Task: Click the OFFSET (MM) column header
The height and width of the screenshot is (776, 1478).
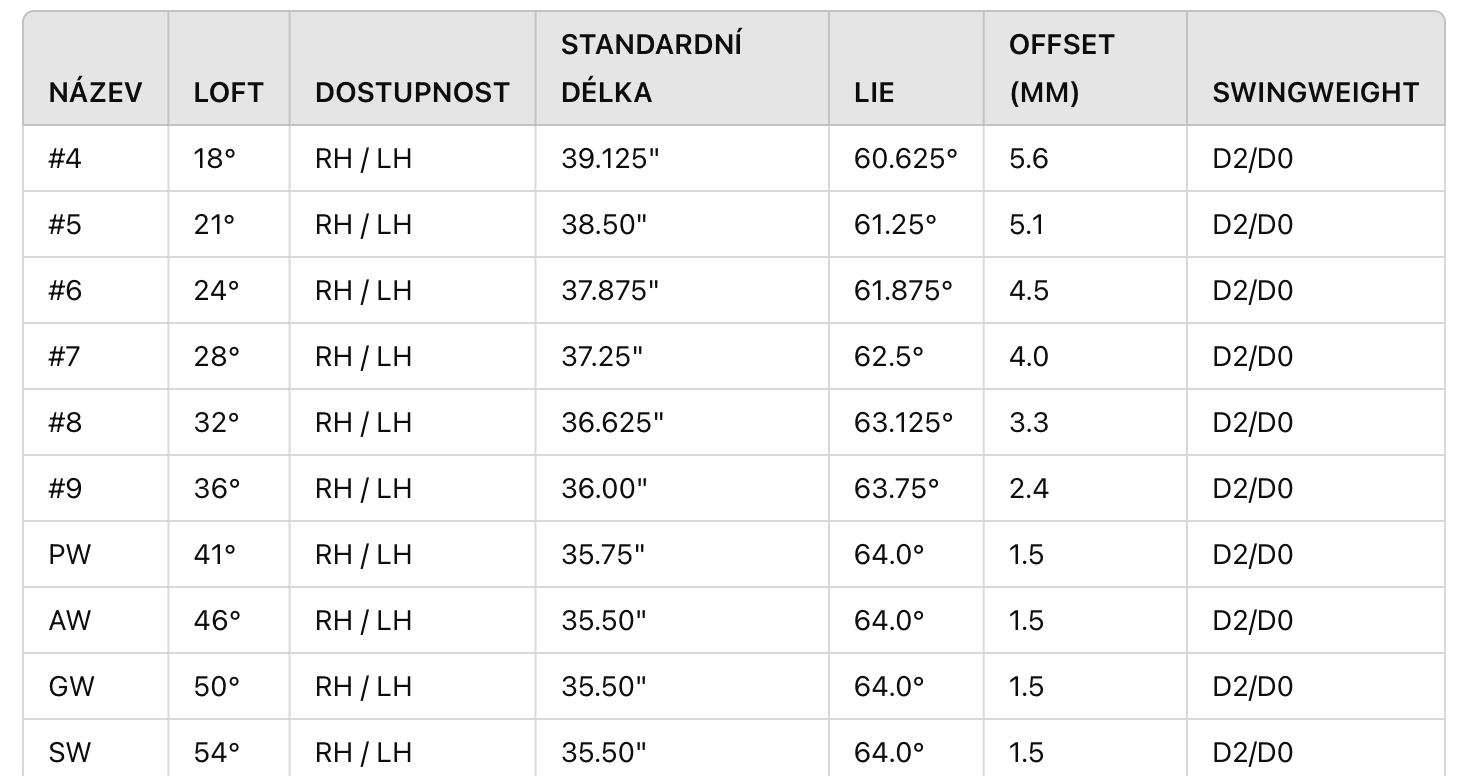Action: tap(1061, 68)
